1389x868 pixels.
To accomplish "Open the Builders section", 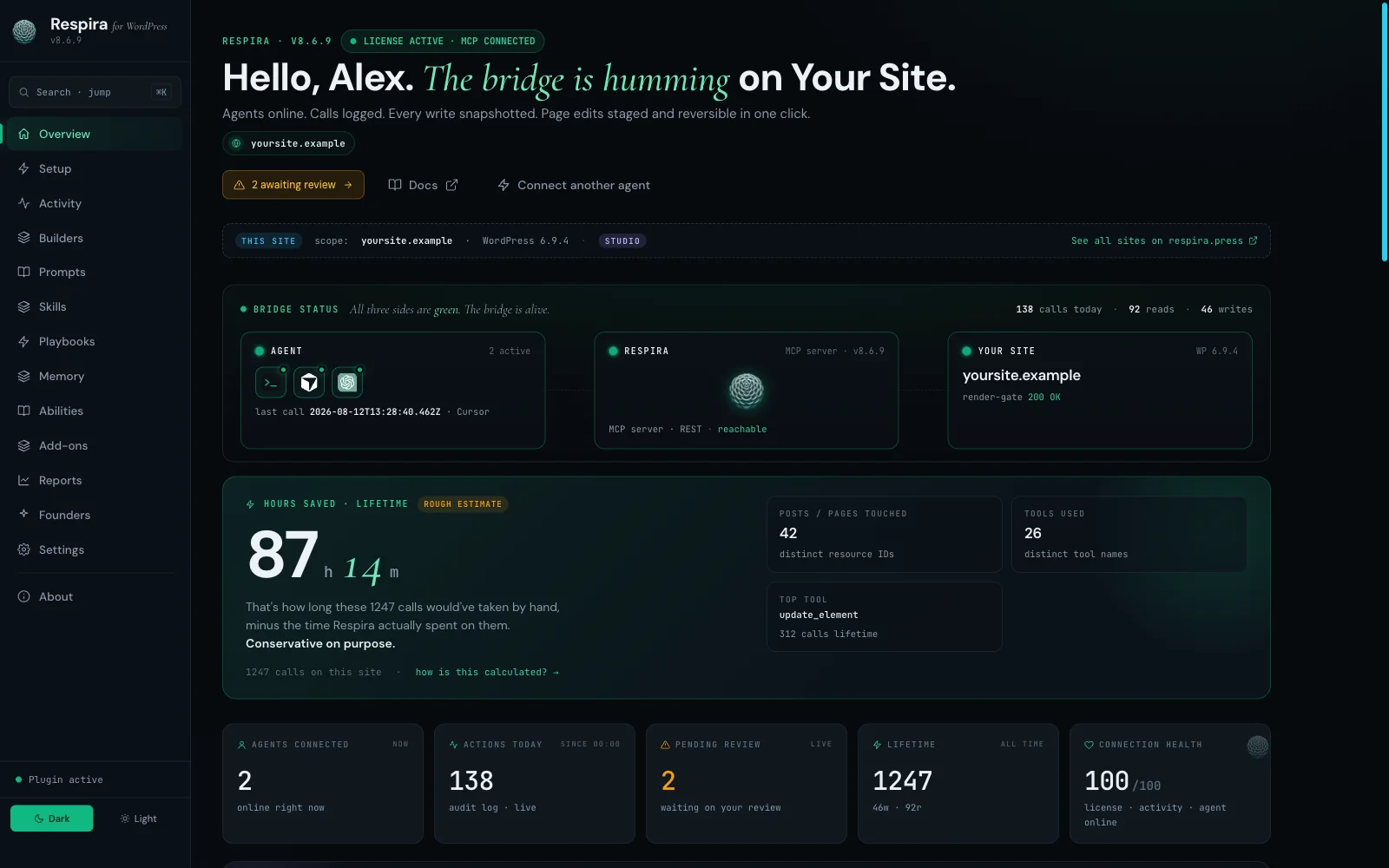I will (x=94, y=238).
